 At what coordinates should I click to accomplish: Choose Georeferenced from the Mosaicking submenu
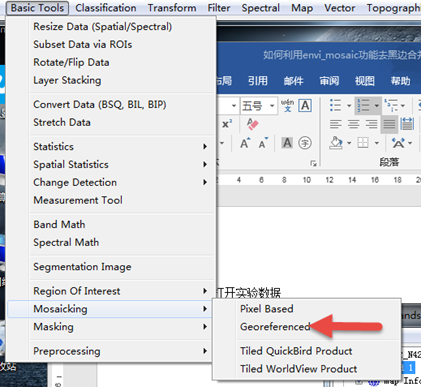click(275, 327)
